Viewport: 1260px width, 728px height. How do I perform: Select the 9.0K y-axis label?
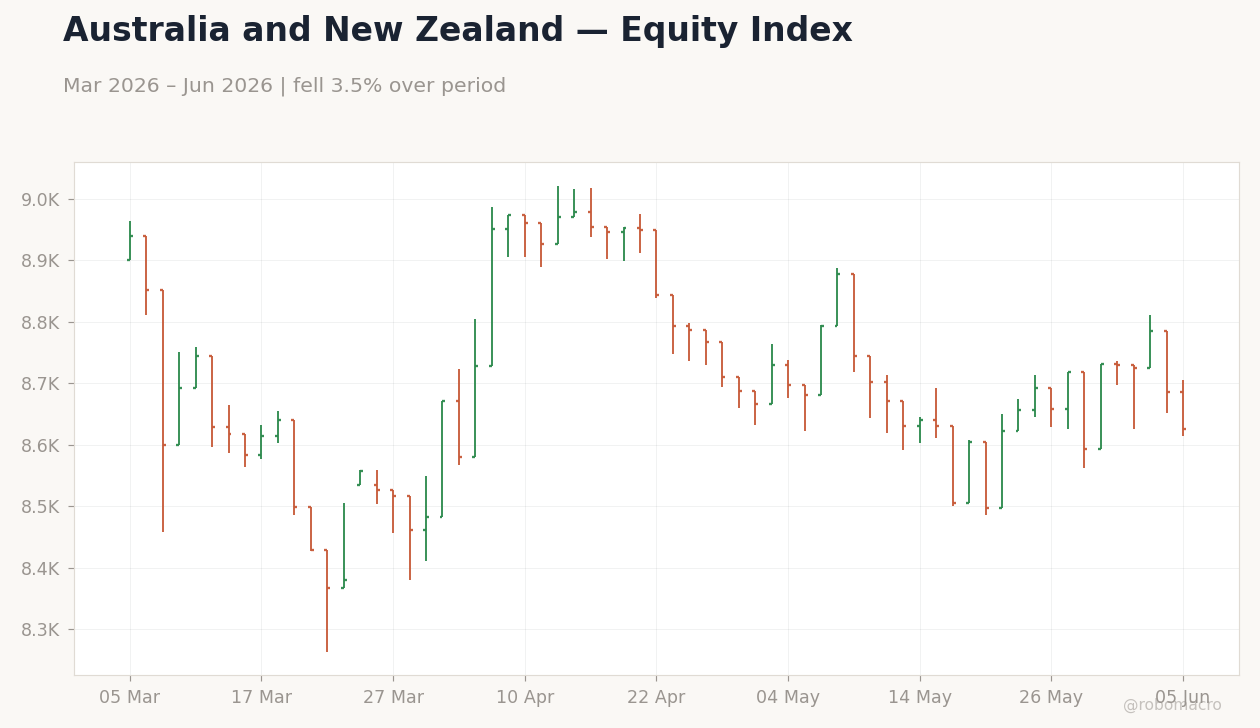[40, 200]
